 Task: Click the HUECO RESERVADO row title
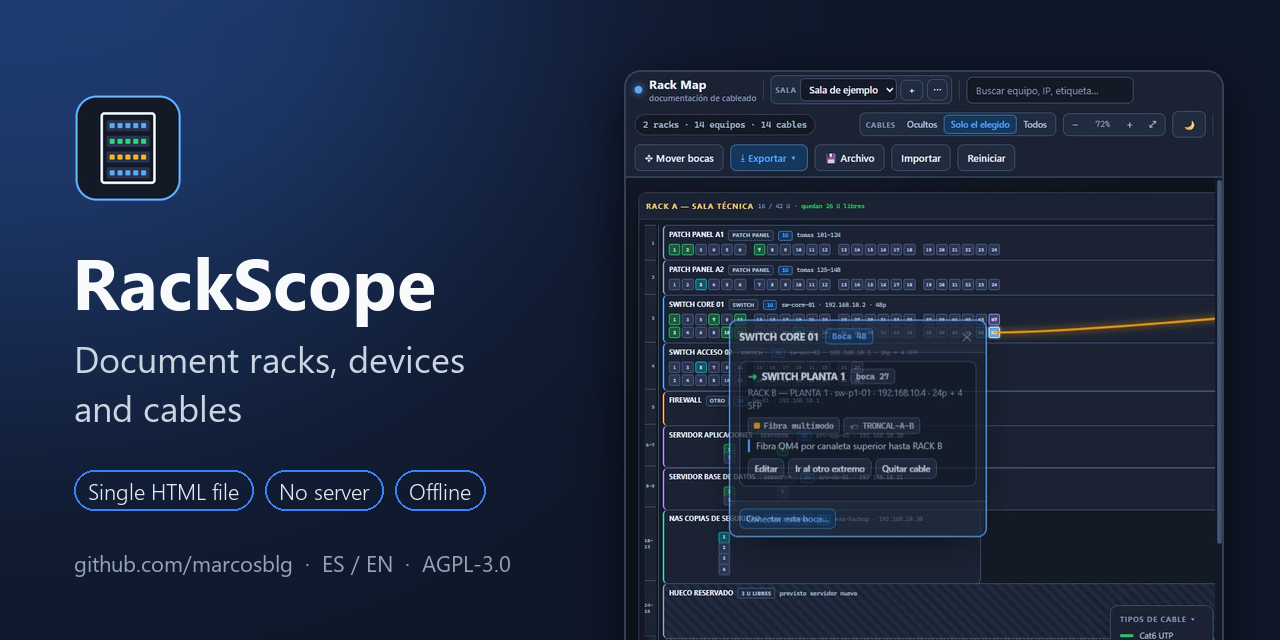click(x=700, y=593)
